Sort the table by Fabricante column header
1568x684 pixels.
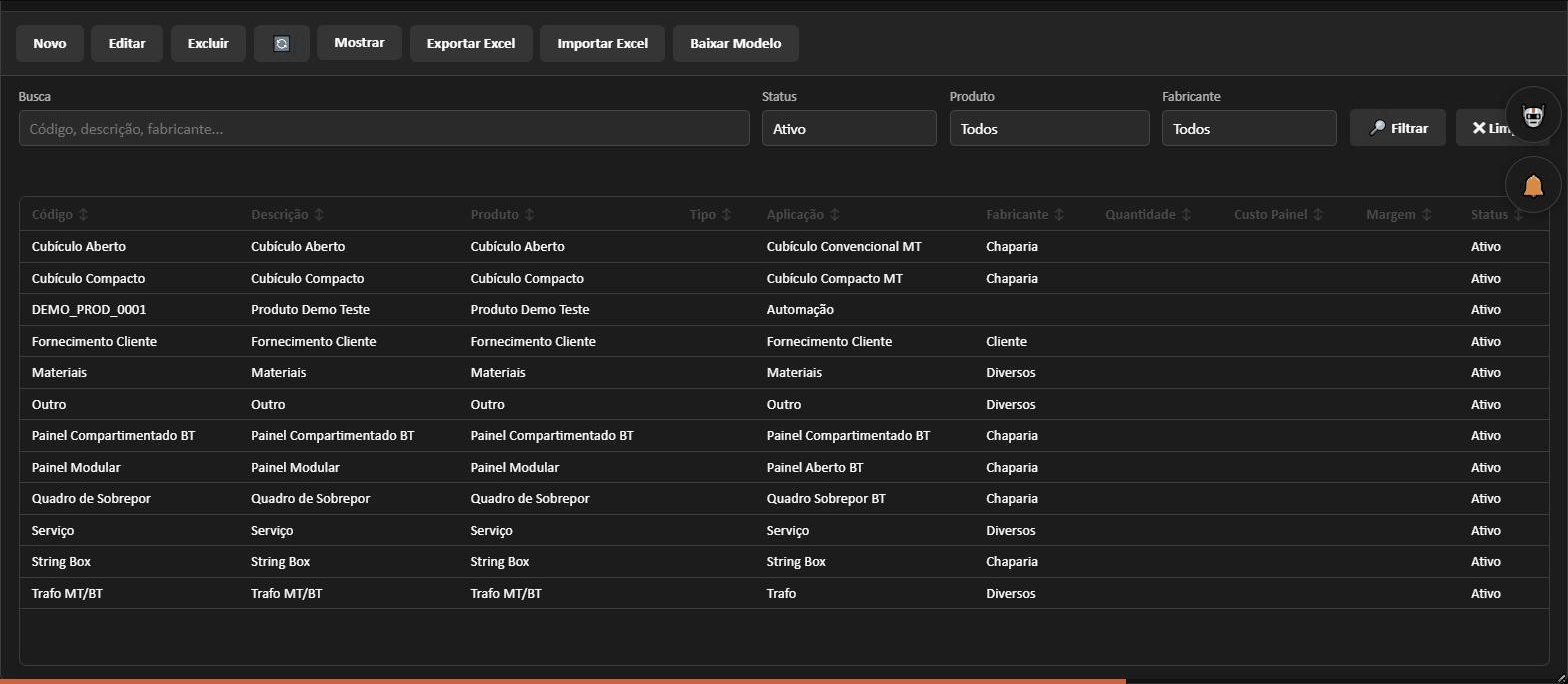pyautogui.click(x=1025, y=214)
